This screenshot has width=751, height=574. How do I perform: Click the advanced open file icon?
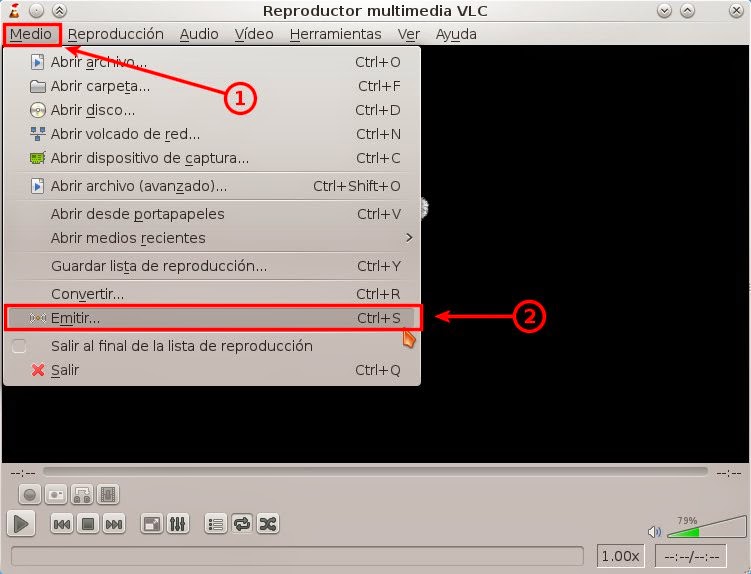point(37,186)
